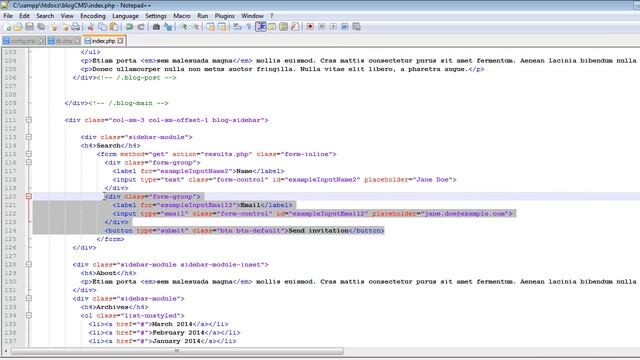
Task: Close the index.php tab with its X
Action: (120, 41)
